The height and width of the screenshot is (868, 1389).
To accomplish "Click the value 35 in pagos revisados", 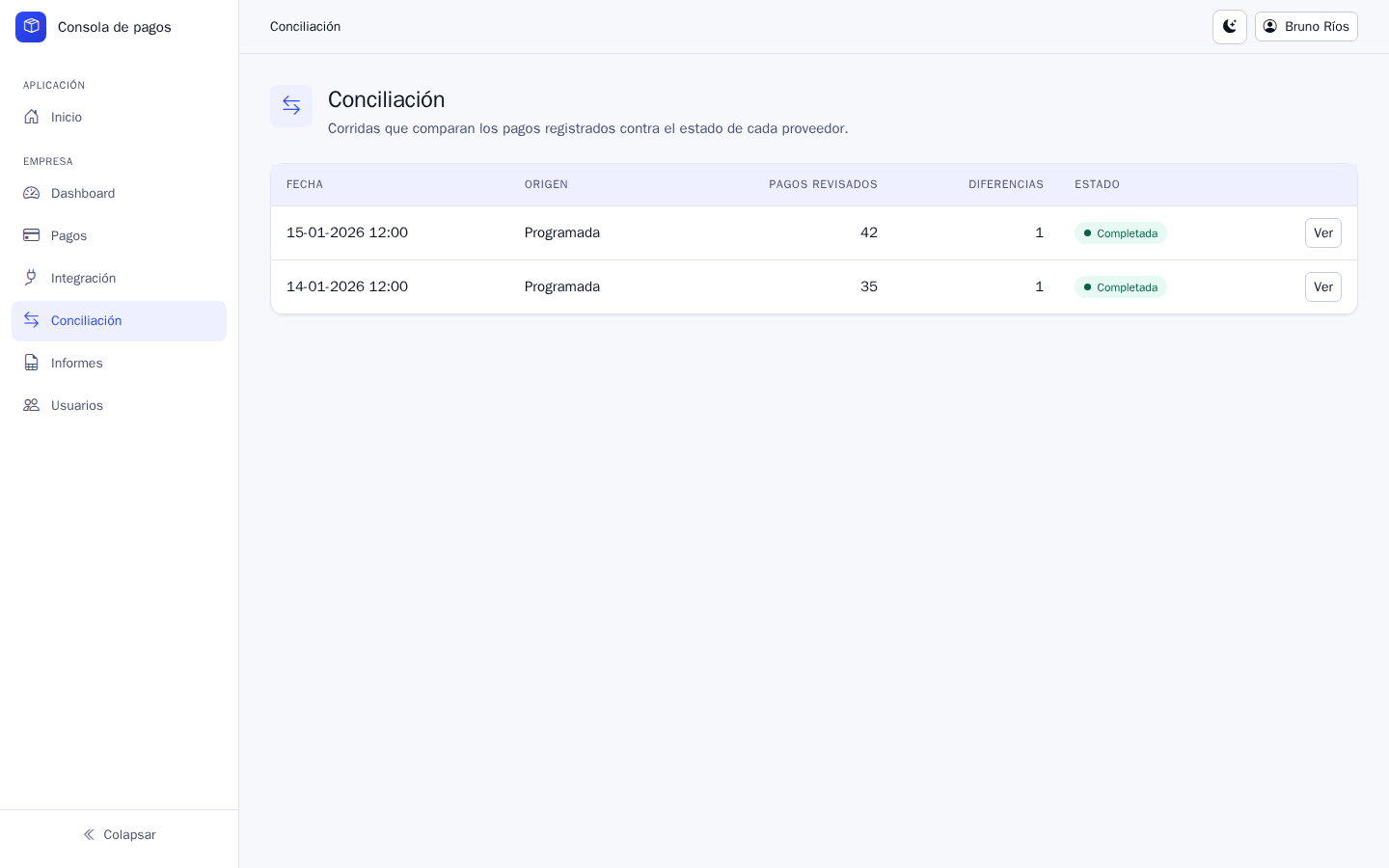I will [x=869, y=286].
